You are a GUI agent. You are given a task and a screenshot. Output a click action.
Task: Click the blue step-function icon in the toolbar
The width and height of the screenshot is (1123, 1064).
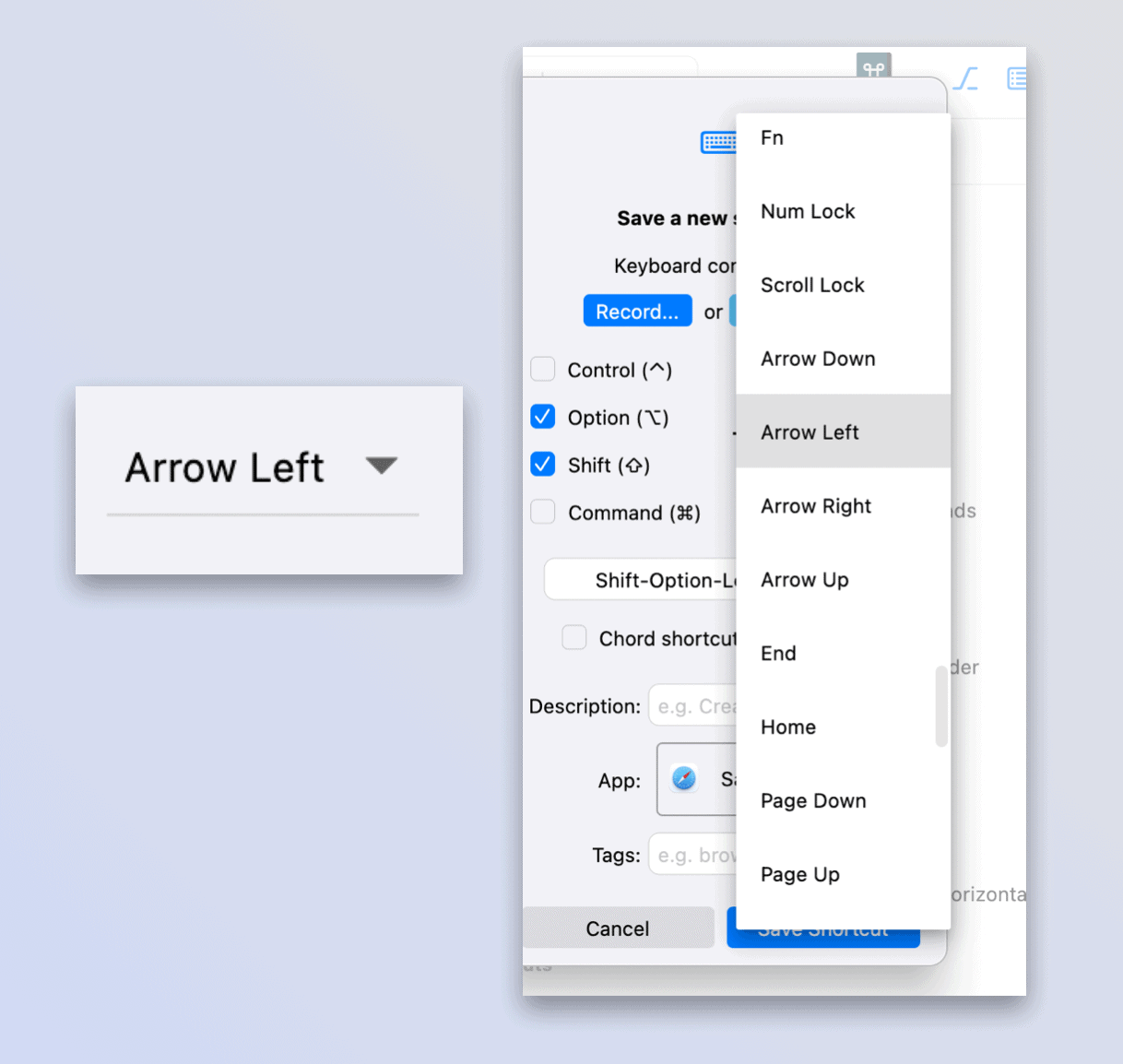click(964, 79)
